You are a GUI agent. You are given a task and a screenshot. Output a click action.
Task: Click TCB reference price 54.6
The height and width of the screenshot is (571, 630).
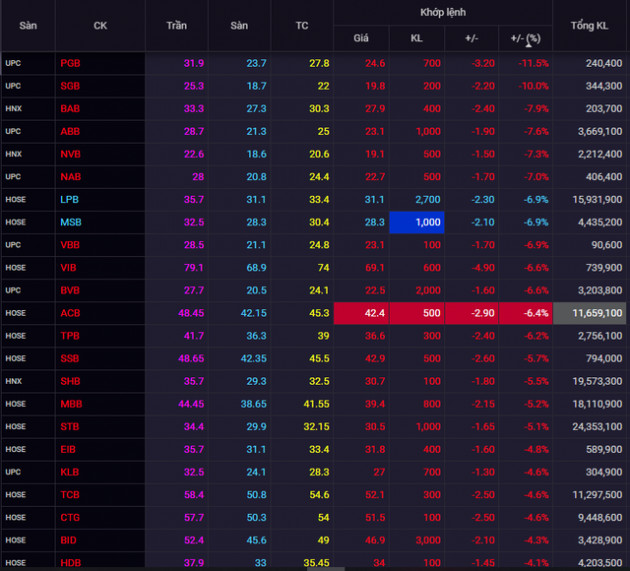[x=319, y=495]
